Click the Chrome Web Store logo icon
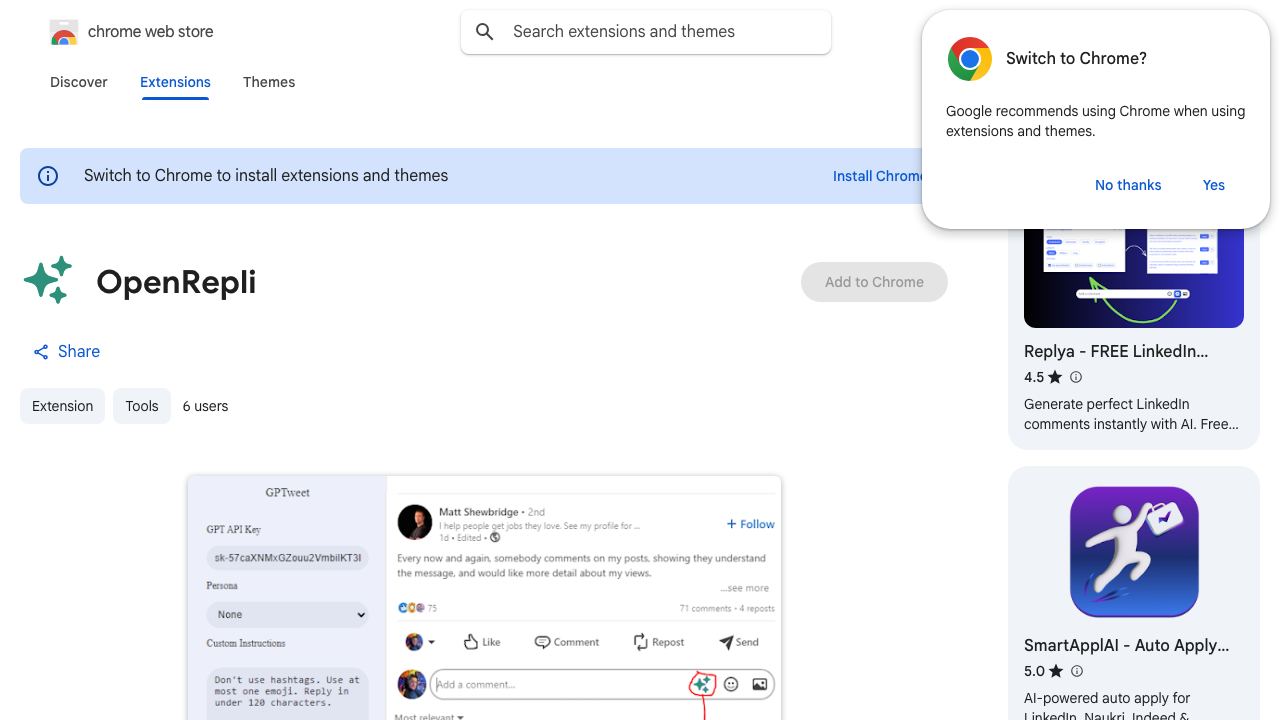 click(64, 32)
